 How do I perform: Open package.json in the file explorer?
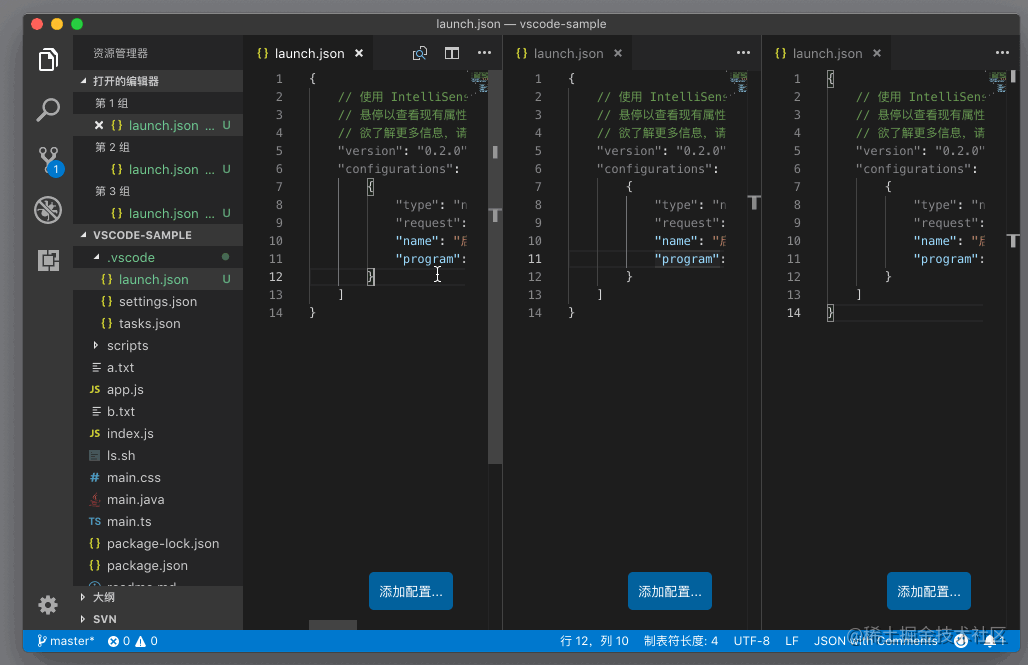[x=147, y=566]
